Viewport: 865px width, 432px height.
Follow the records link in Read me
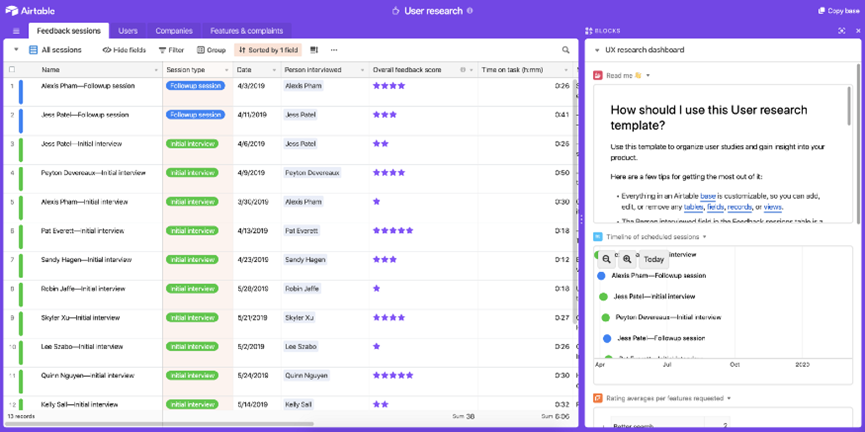click(739, 207)
